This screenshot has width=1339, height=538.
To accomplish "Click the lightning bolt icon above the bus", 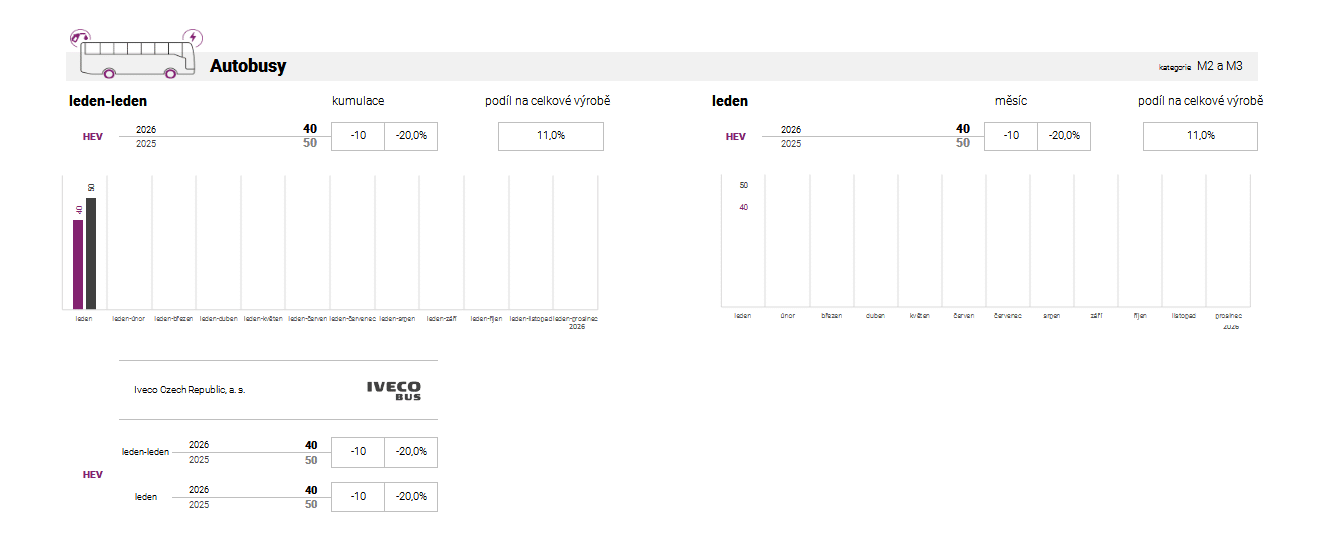I will tap(193, 38).
